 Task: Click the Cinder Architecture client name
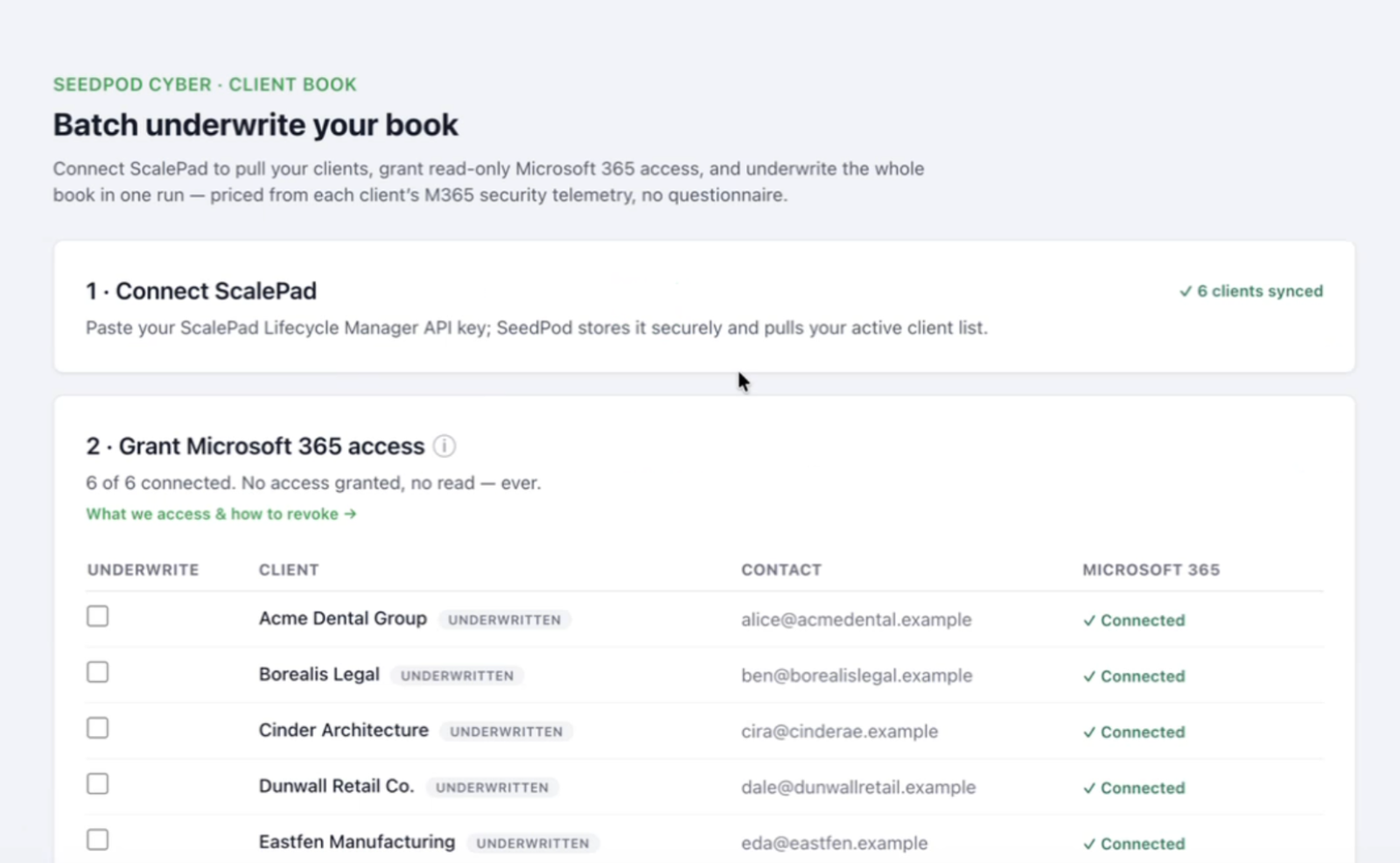click(x=344, y=731)
